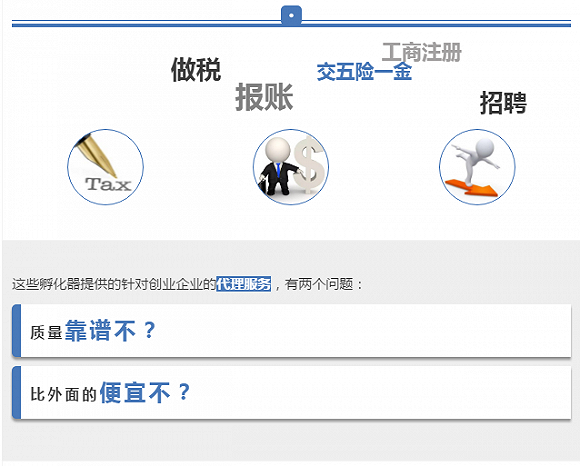Click the highlighted 代理服务 text
The image size is (580, 466).
[x=243, y=284]
